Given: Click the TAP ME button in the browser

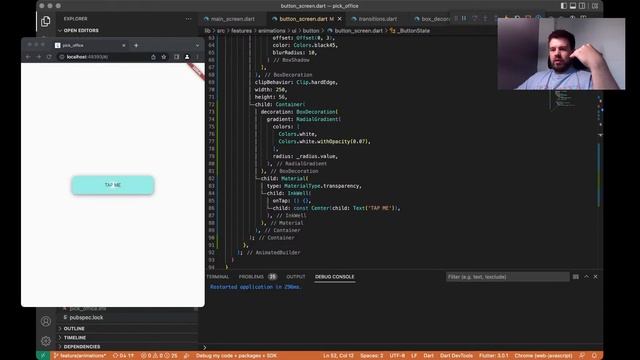Looking at the screenshot, I should (113, 185).
